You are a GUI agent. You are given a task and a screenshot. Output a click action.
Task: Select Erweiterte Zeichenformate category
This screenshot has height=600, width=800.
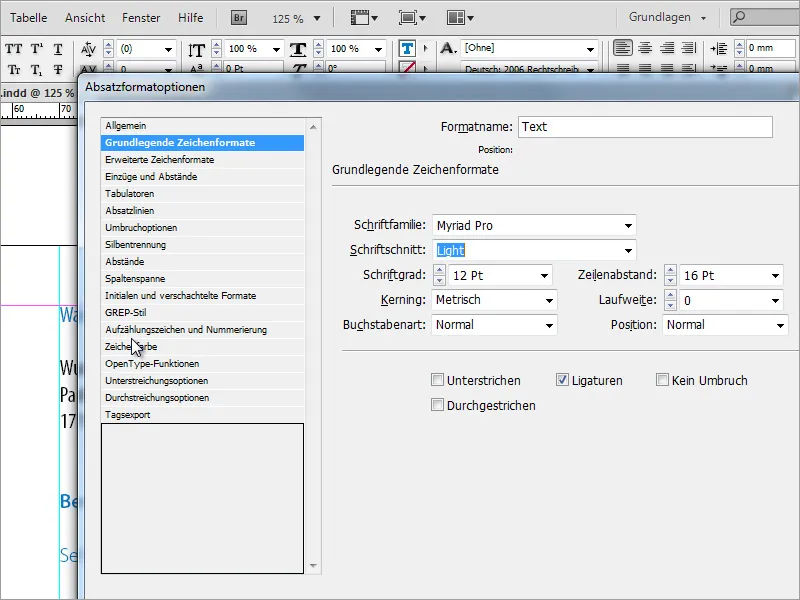(203, 160)
